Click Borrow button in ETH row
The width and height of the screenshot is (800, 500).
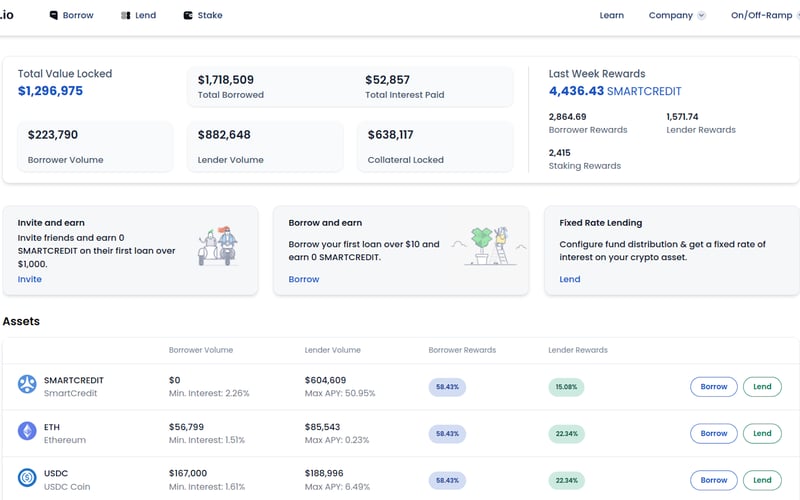(x=714, y=434)
